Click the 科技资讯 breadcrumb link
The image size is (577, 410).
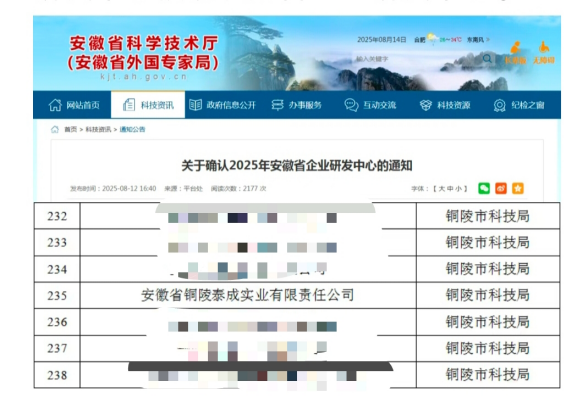[x=98, y=130]
